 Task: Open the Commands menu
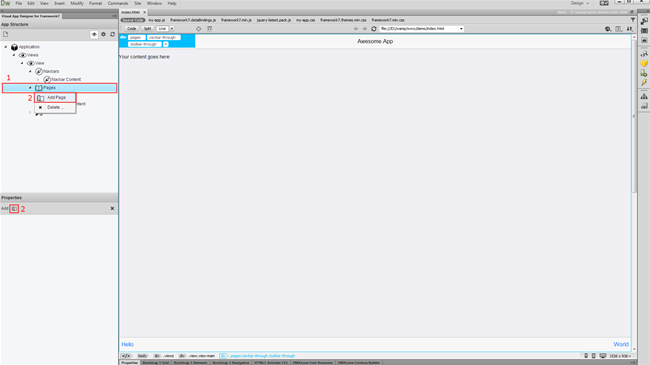(118, 3)
